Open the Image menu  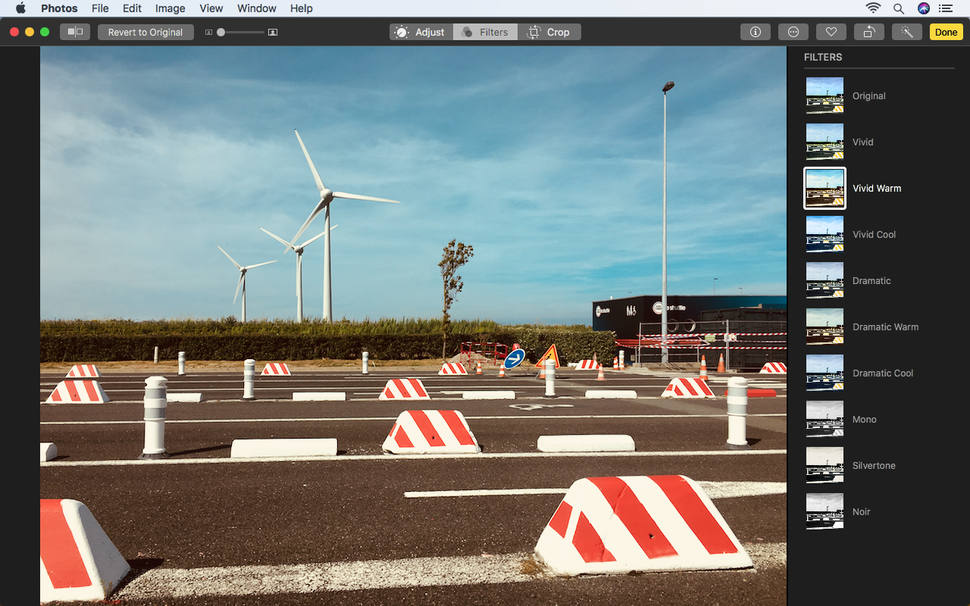pos(169,8)
